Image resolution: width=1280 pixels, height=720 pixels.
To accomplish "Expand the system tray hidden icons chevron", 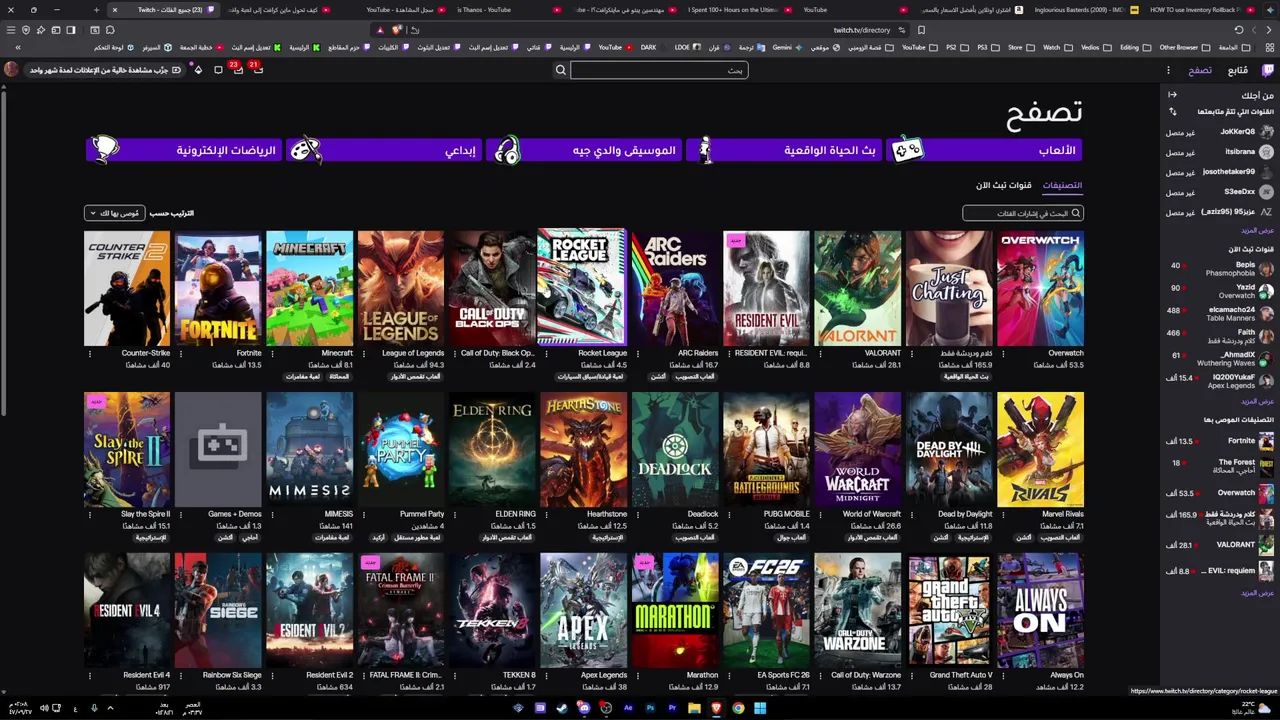I will (x=110, y=708).
